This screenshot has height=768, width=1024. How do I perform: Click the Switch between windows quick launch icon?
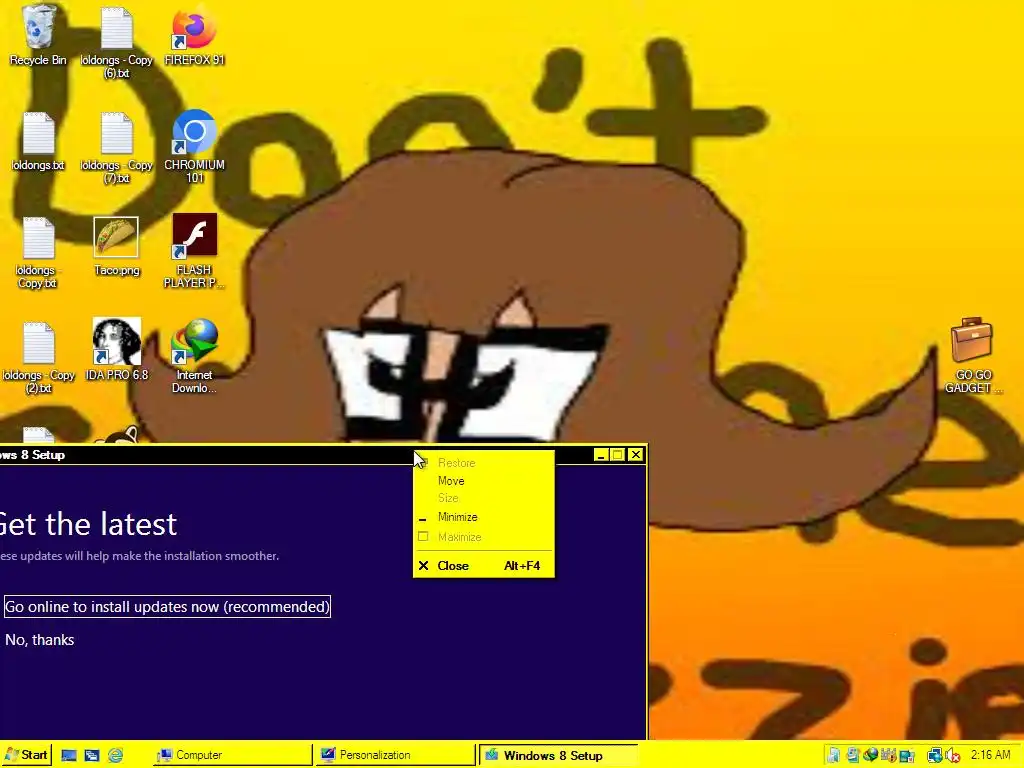[91, 756]
